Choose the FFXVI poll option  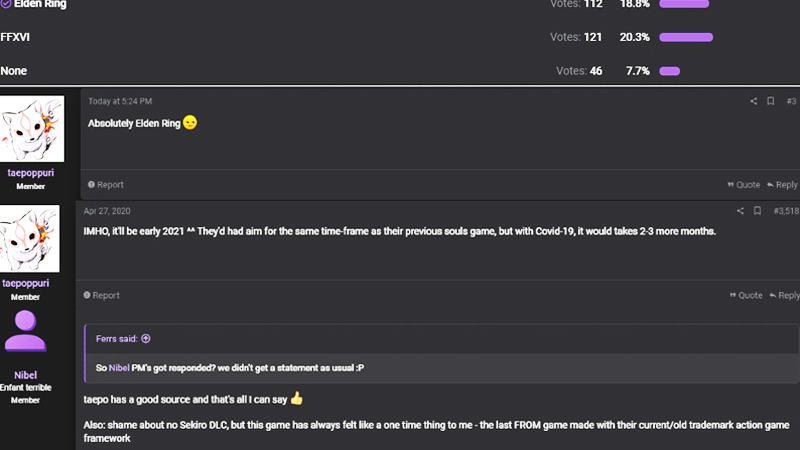[13, 37]
